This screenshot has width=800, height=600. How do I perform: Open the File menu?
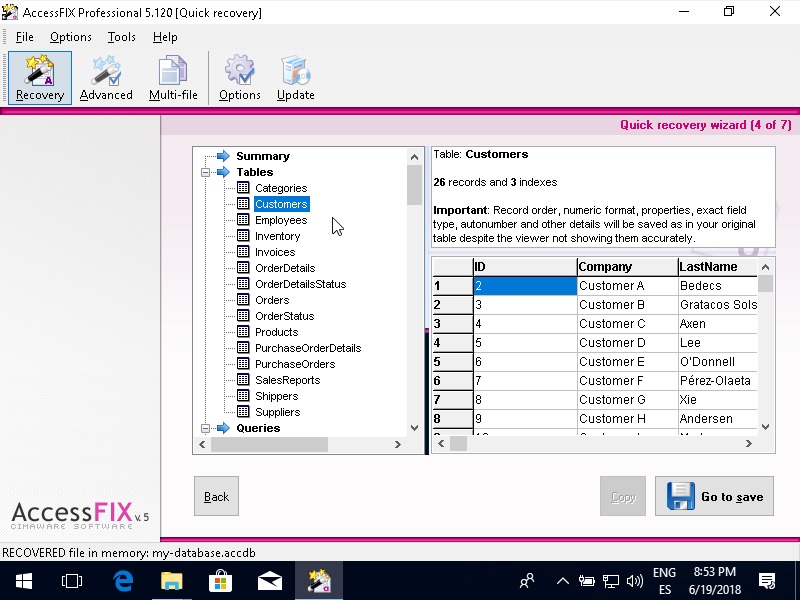pos(24,37)
